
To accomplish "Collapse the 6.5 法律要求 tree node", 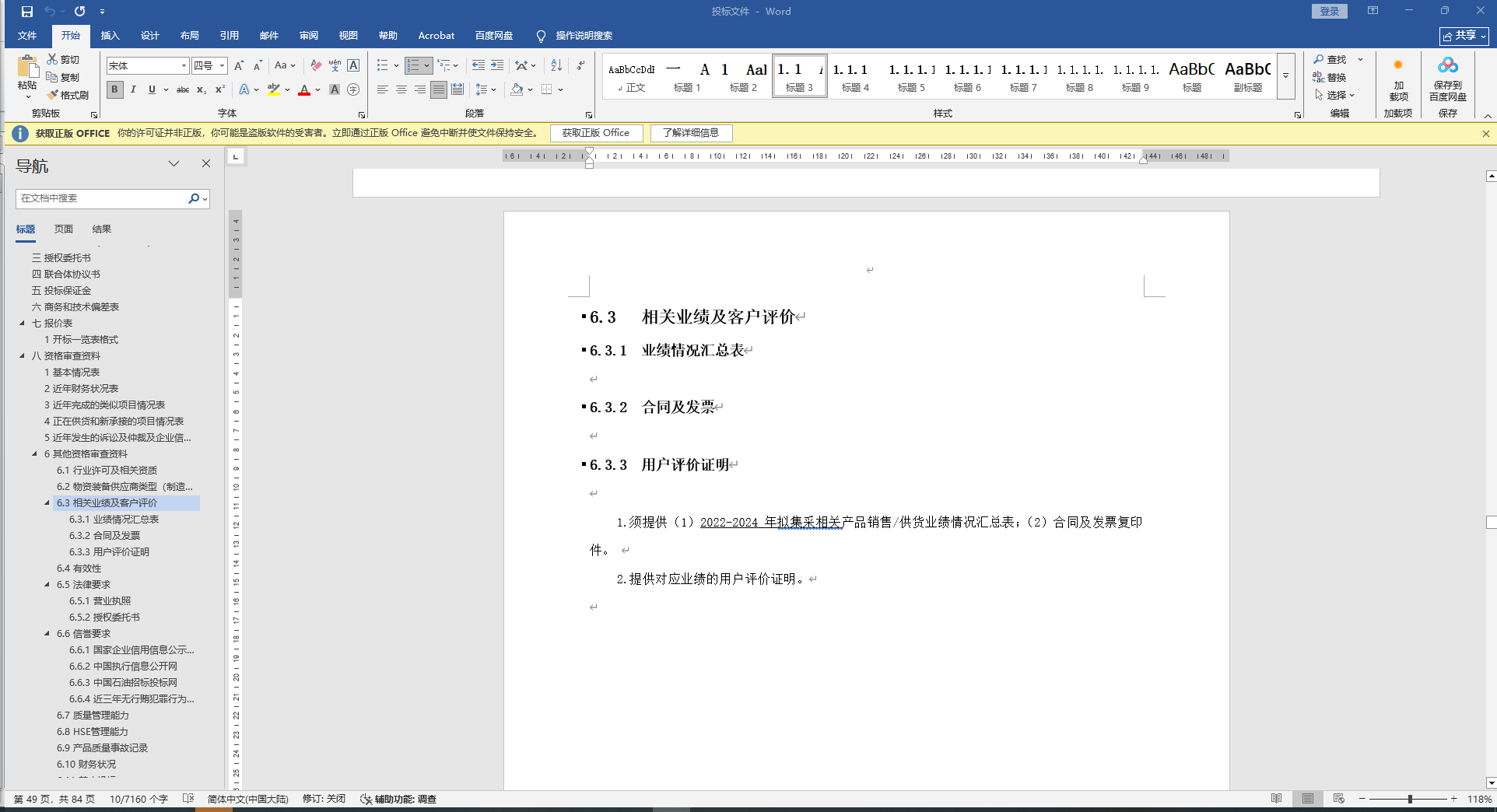I will pyautogui.click(x=47, y=584).
